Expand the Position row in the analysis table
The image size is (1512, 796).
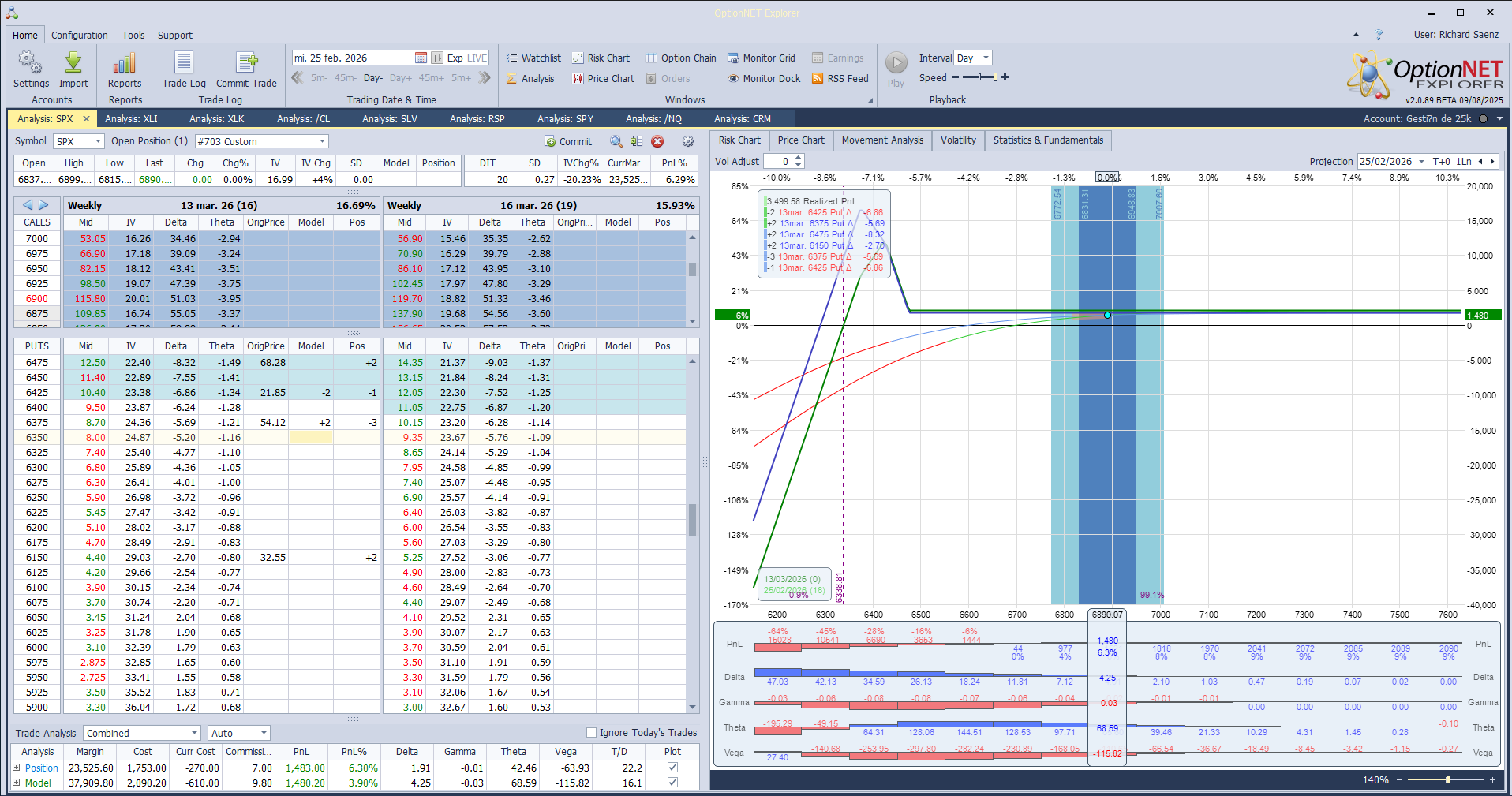17,768
